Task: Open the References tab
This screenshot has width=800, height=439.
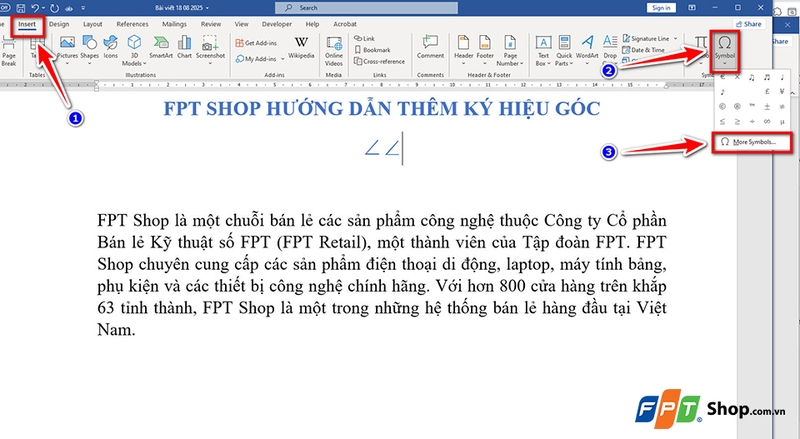Action: pyautogui.click(x=132, y=24)
